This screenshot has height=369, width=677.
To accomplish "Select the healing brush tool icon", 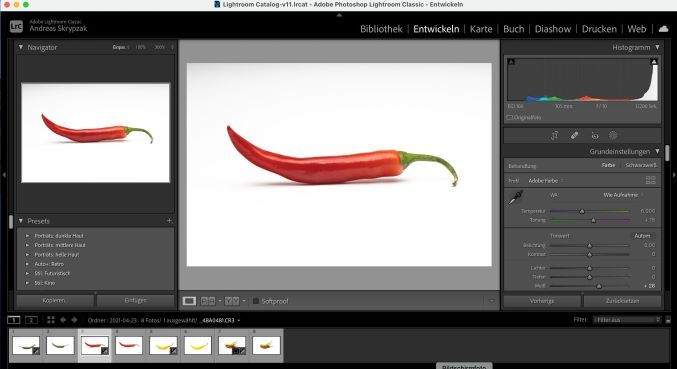I will (x=574, y=136).
